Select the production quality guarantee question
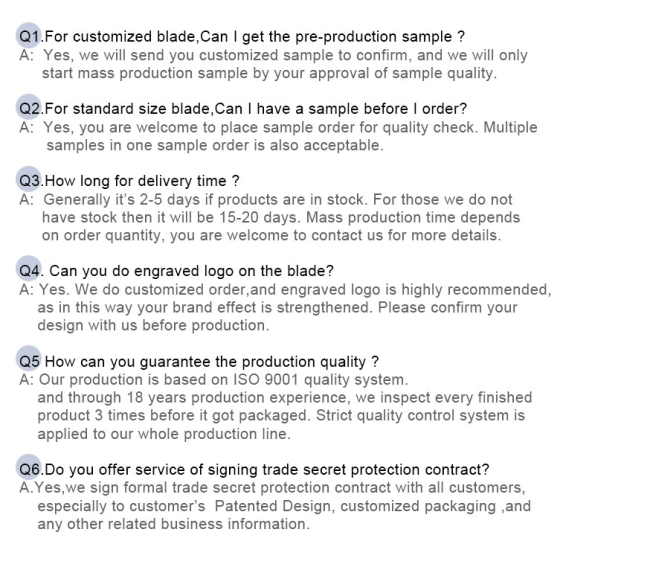Image resolution: width=650 pixels, height=567 pixels. click(212, 361)
